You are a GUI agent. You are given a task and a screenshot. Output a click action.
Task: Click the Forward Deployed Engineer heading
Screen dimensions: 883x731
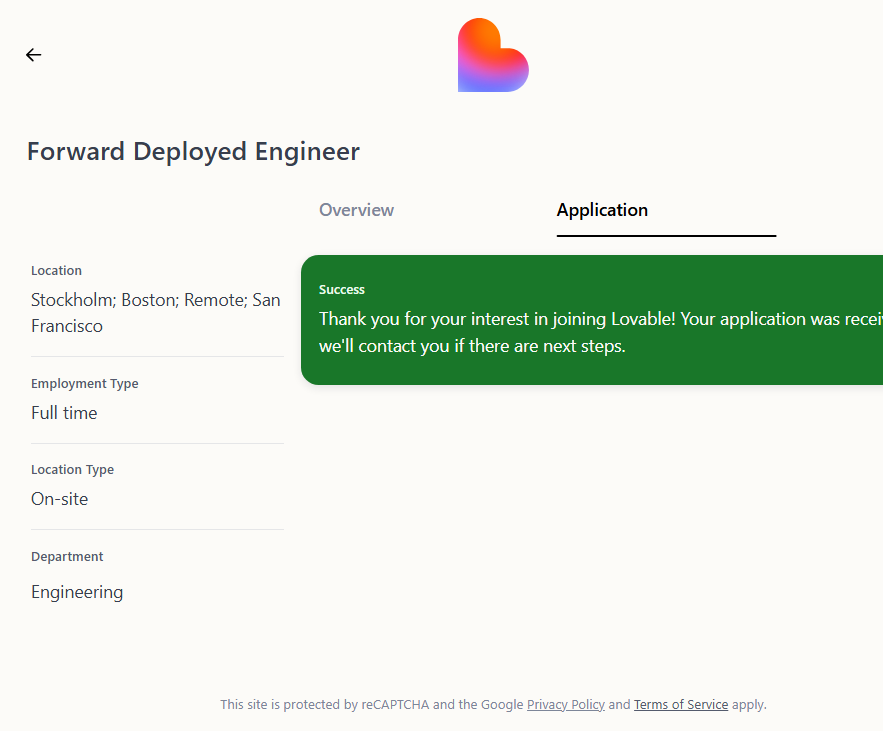coord(193,151)
